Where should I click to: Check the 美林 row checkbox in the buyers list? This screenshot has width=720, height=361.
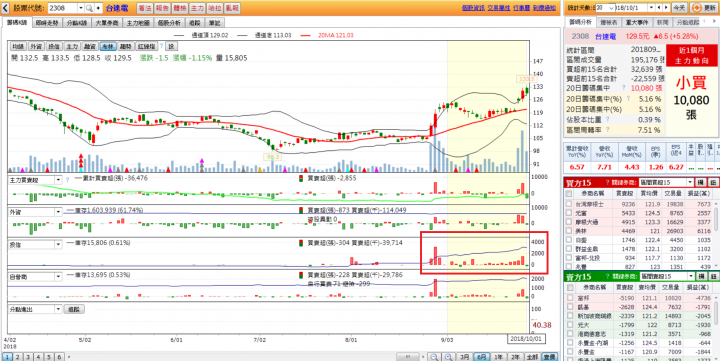click(569, 231)
